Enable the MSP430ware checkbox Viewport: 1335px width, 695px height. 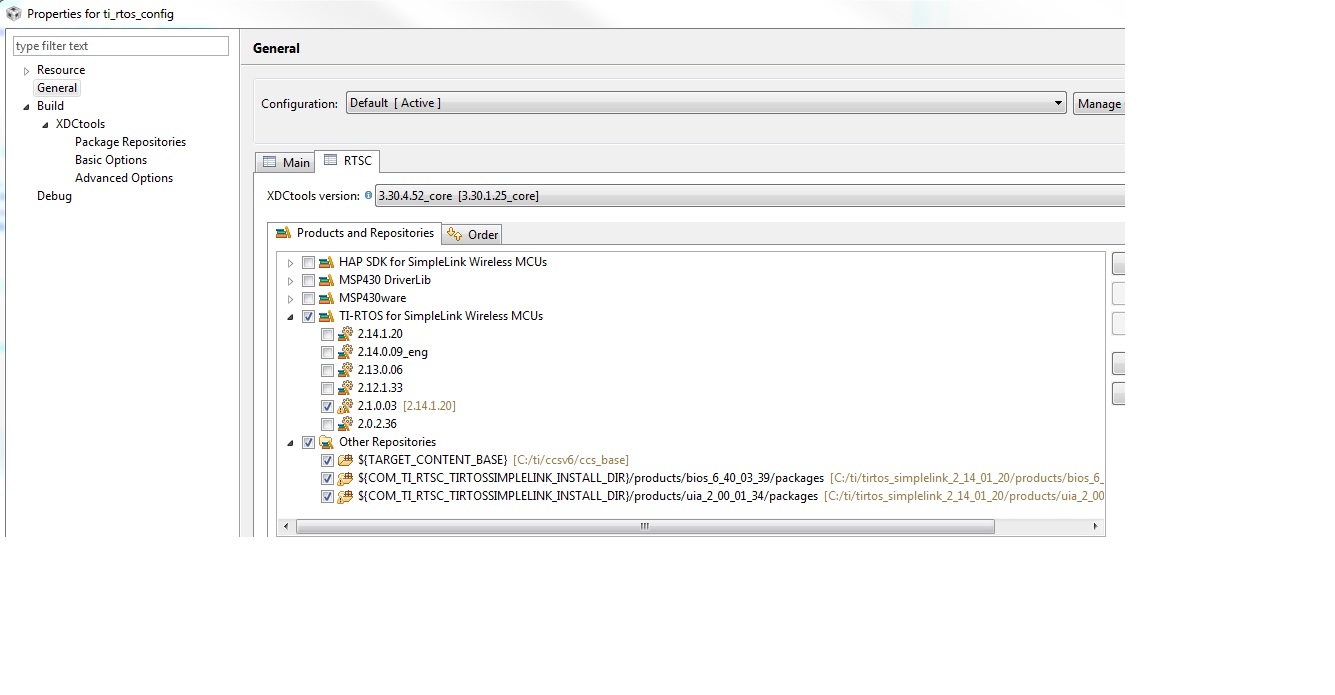click(x=308, y=298)
